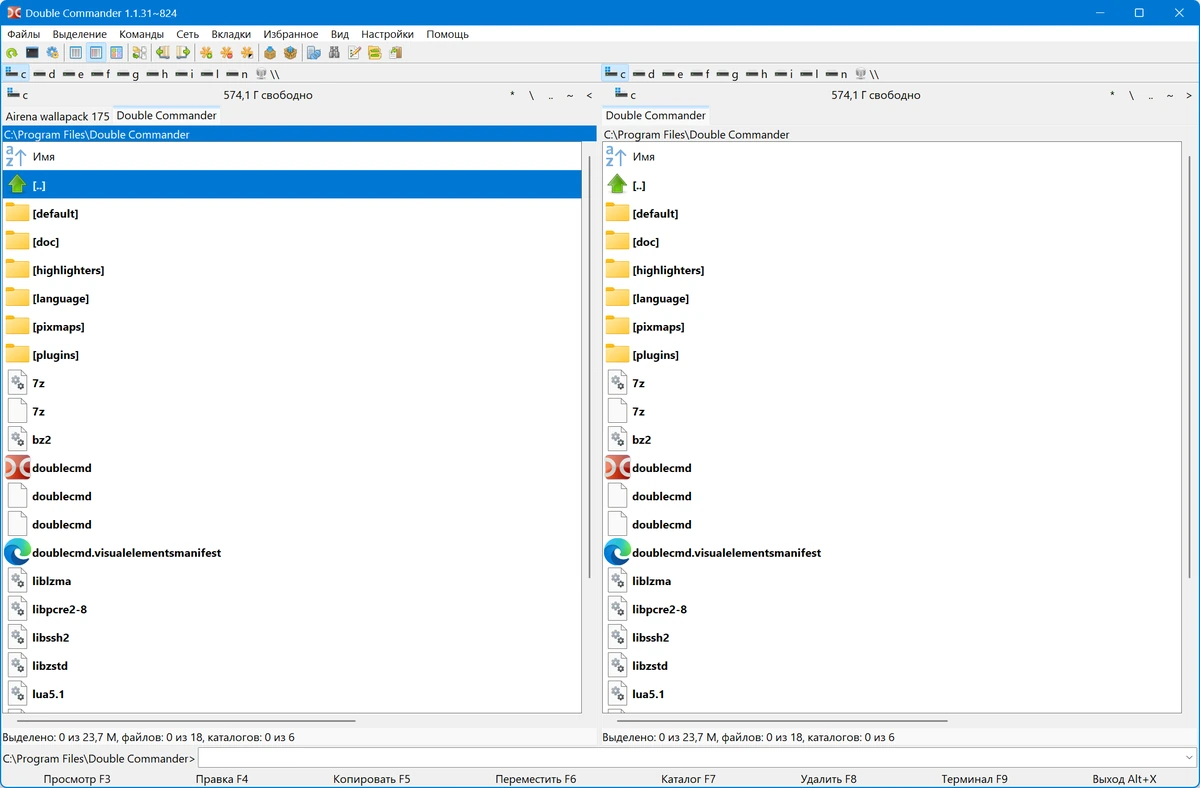Click Extract files box toolbar icon
Image resolution: width=1200 pixels, height=788 pixels.
pyautogui.click(x=290, y=53)
